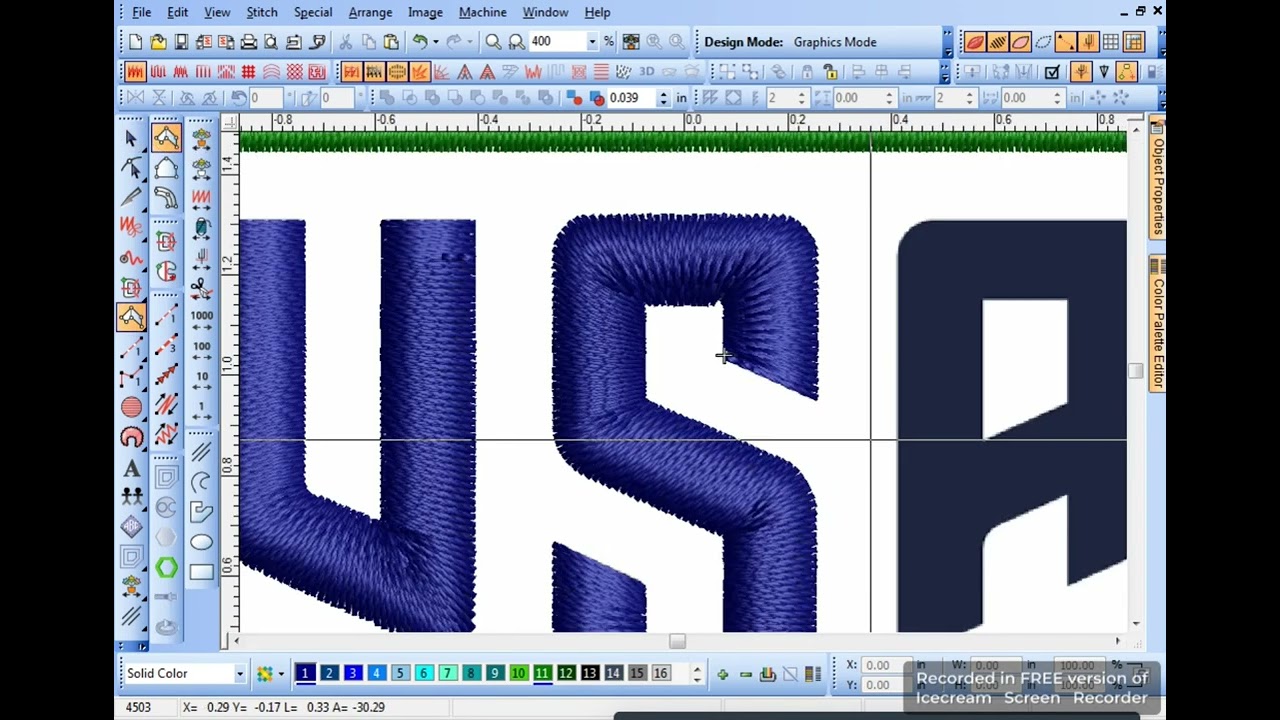The image size is (1280, 720).
Task: Click the red grid fill stitch icon
Action: 248,72
